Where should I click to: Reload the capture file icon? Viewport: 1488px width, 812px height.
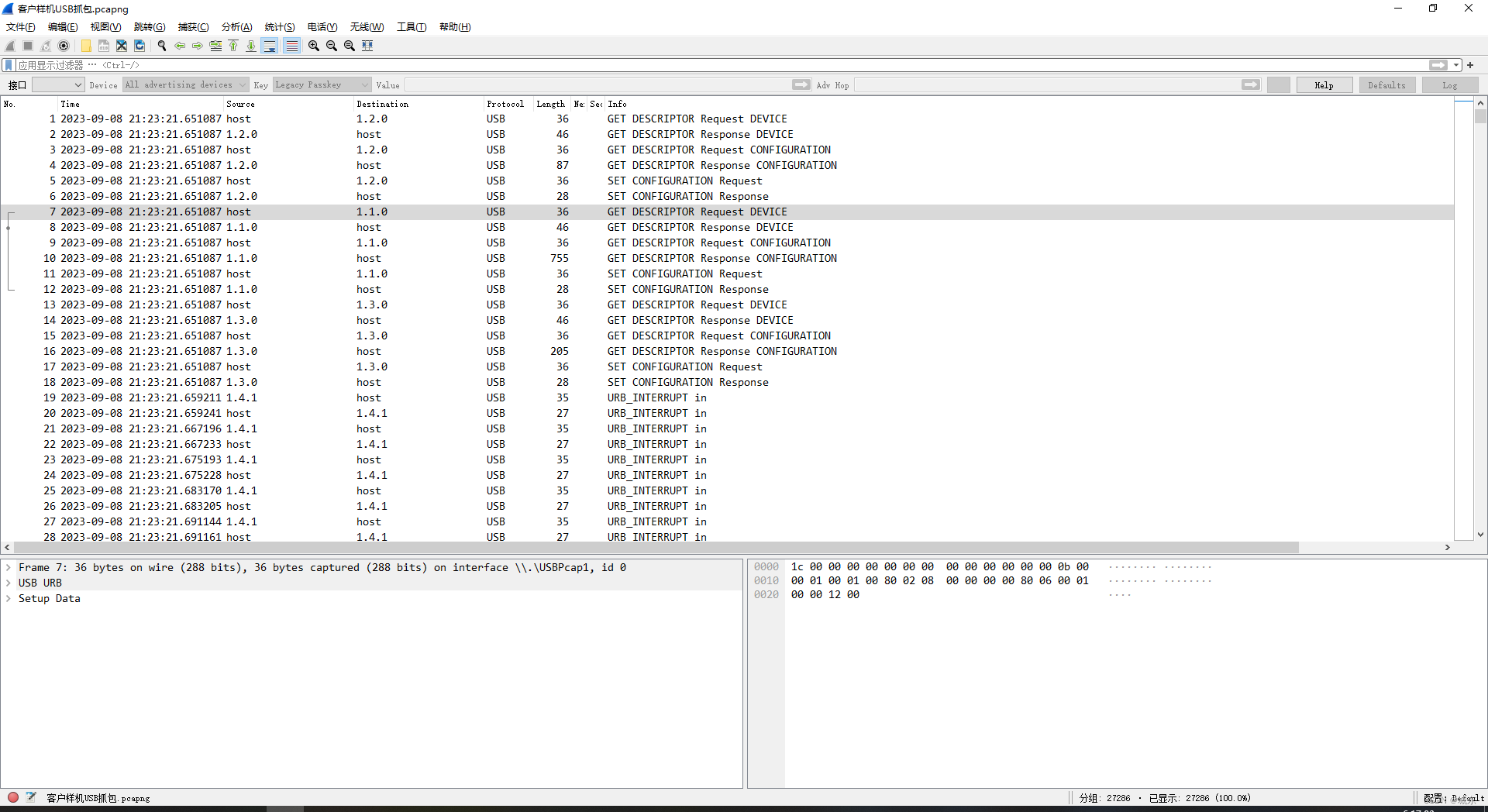[139, 46]
